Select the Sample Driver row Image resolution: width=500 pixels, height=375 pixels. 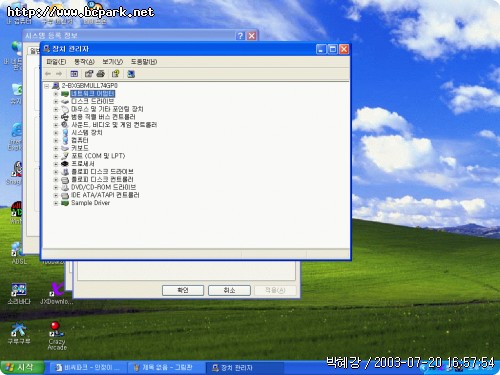point(90,203)
